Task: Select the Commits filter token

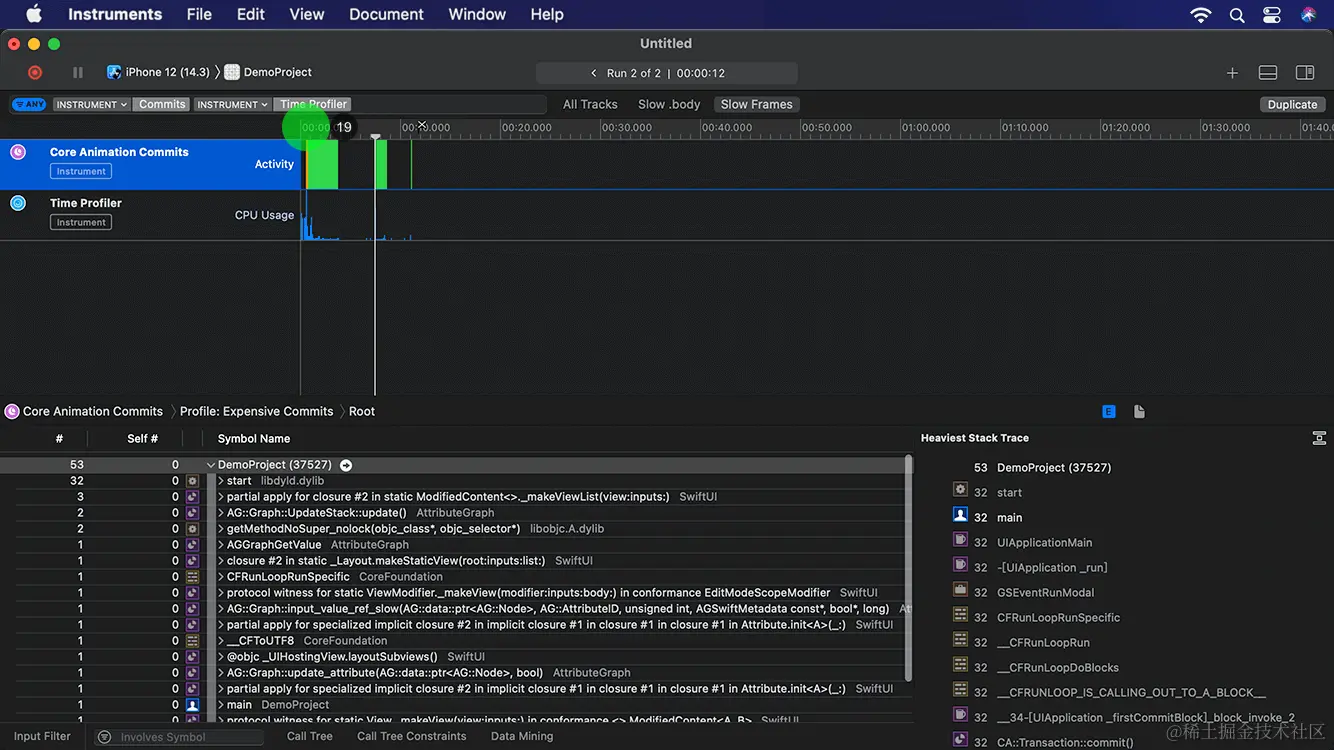Action: 162,104
